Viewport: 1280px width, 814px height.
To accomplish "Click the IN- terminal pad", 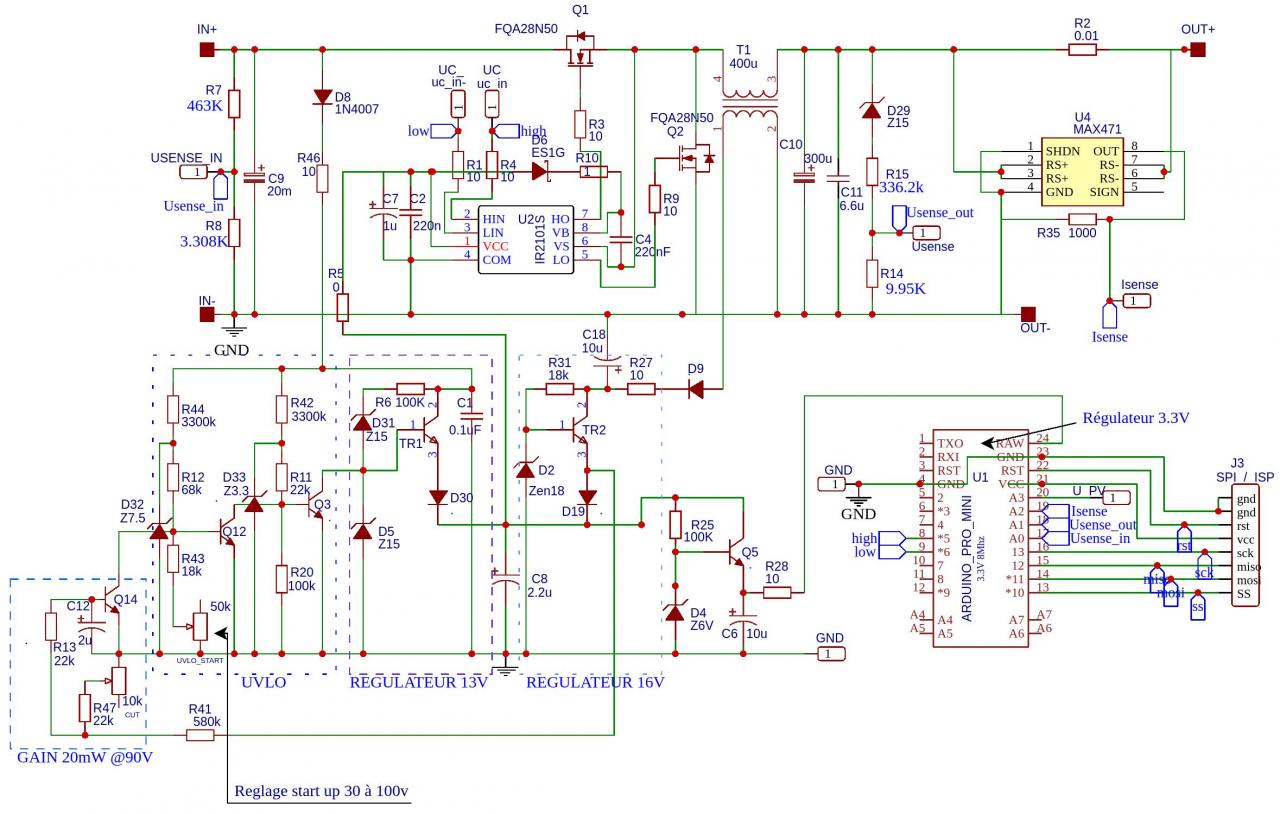I will 207,315.
